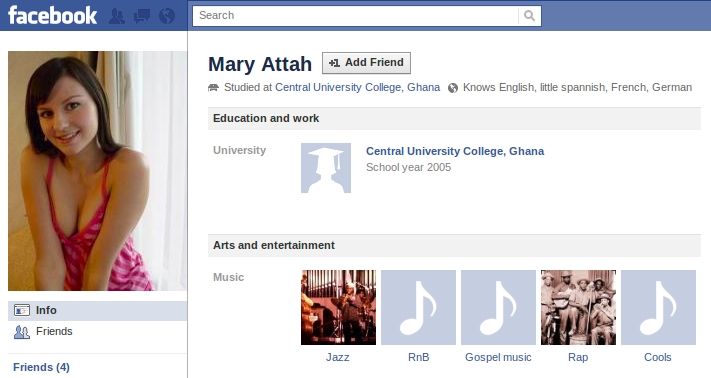Click into the Search input field

355,15
